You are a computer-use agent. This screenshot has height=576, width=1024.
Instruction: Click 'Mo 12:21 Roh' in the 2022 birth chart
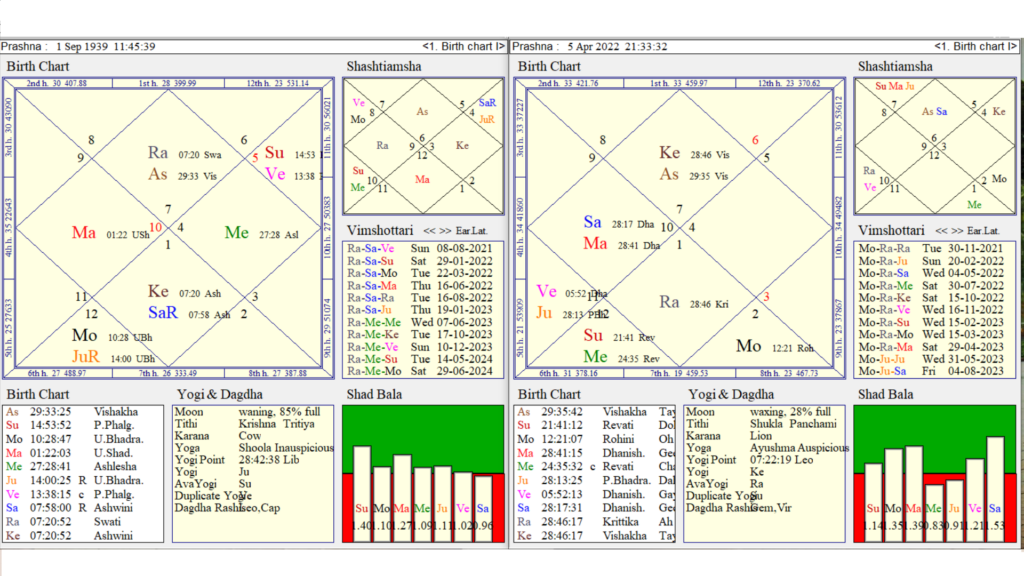coord(775,346)
